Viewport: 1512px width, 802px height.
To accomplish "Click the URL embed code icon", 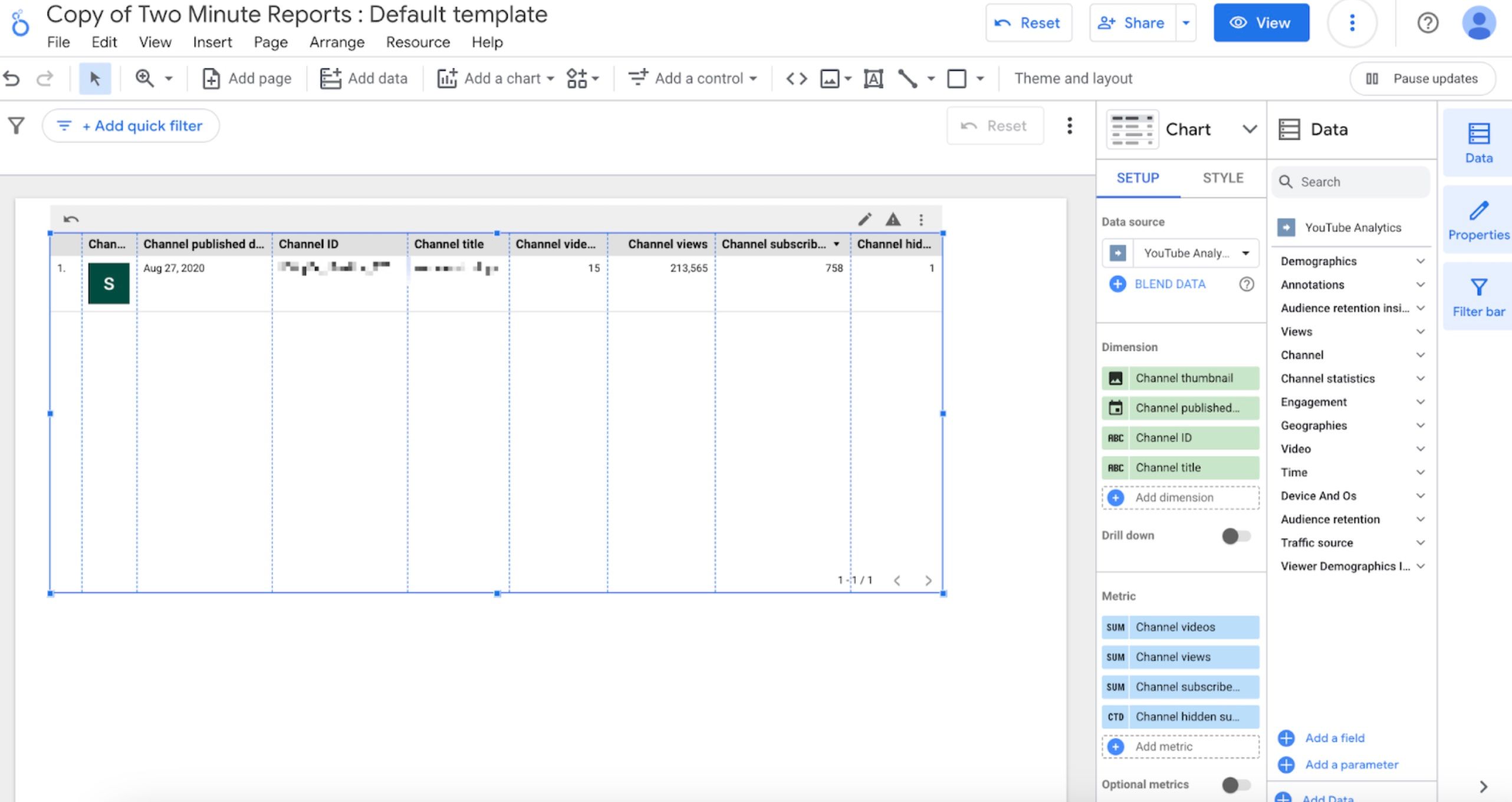I will pyautogui.click(x=796, y=78).
